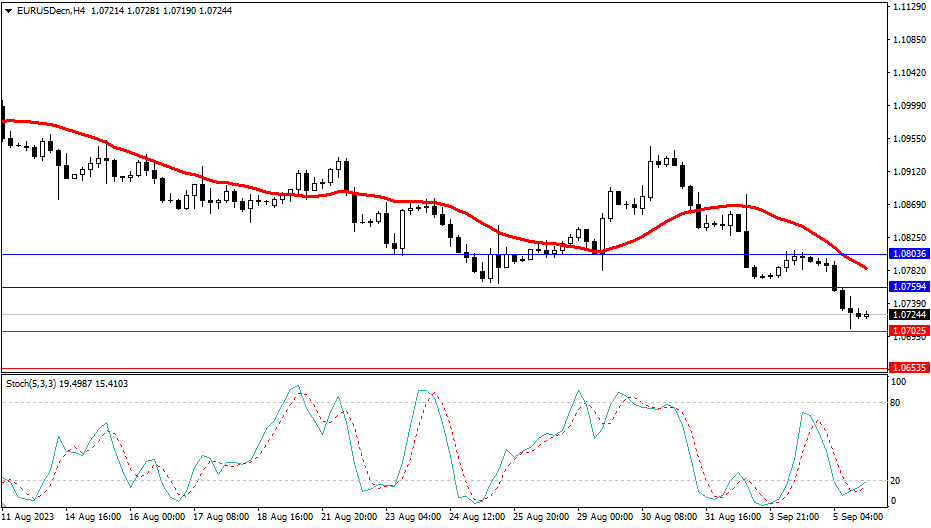Click the 100 level on the stochastic scale
The width and height of the screenshot is (931, 528).
coord(899,383)
